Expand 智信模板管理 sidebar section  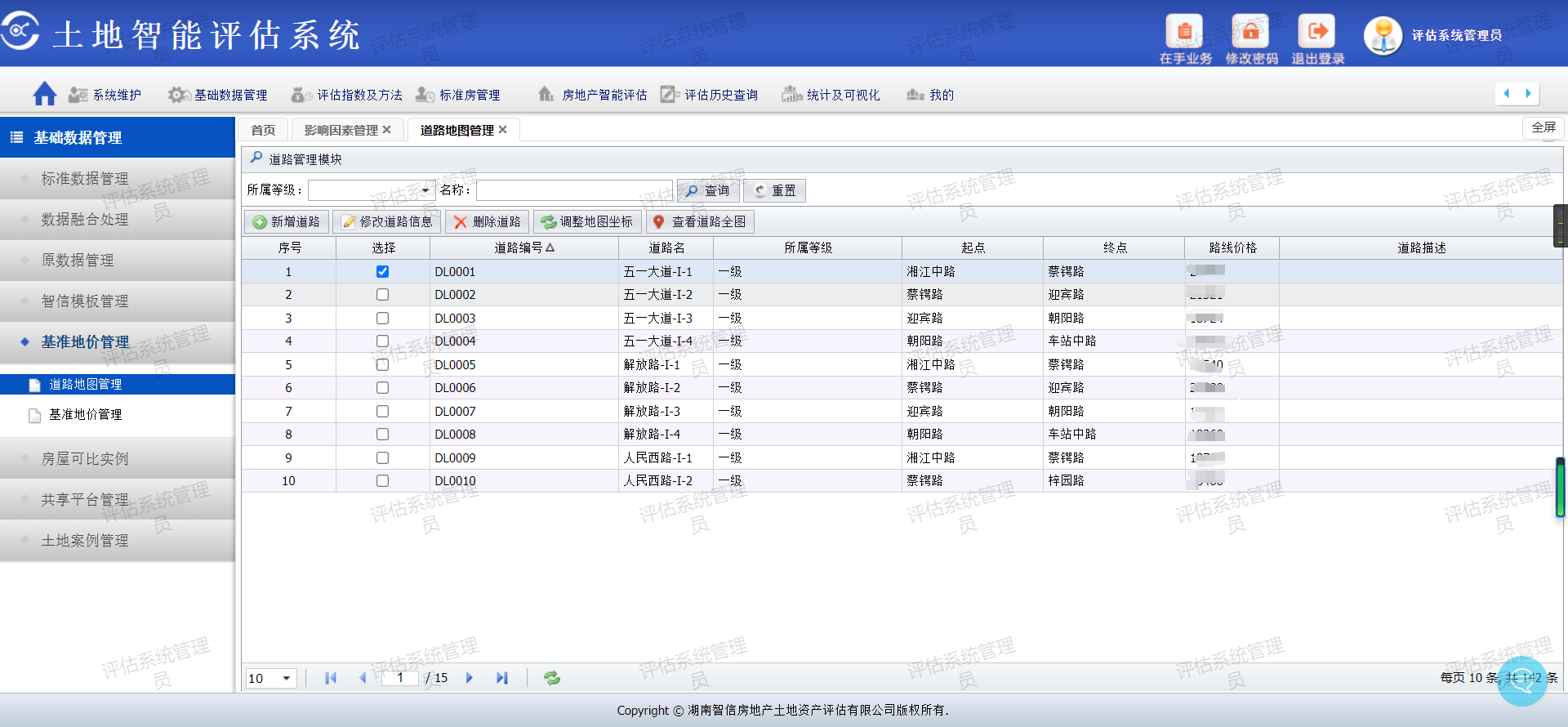click(x=118, y=301)
